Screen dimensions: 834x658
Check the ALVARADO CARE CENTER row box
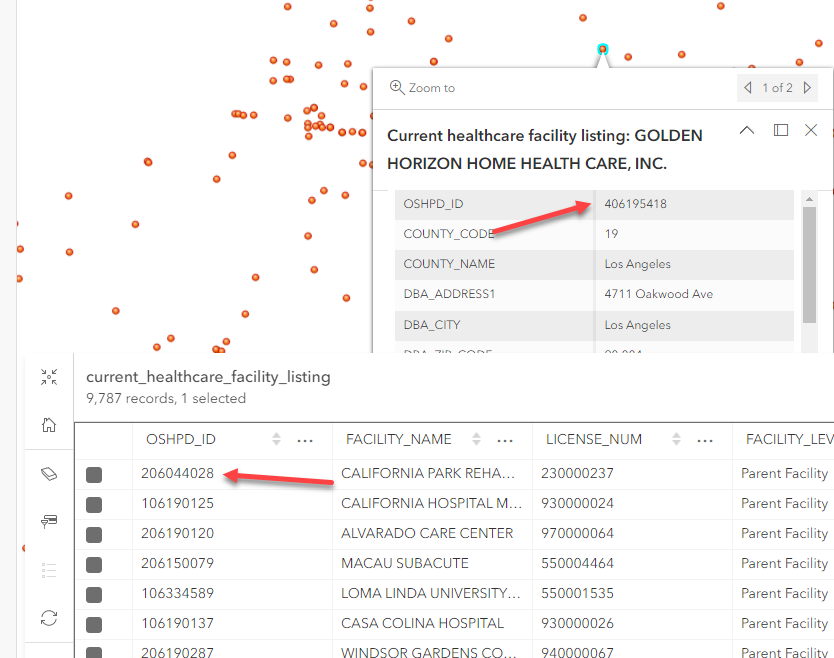94,535
